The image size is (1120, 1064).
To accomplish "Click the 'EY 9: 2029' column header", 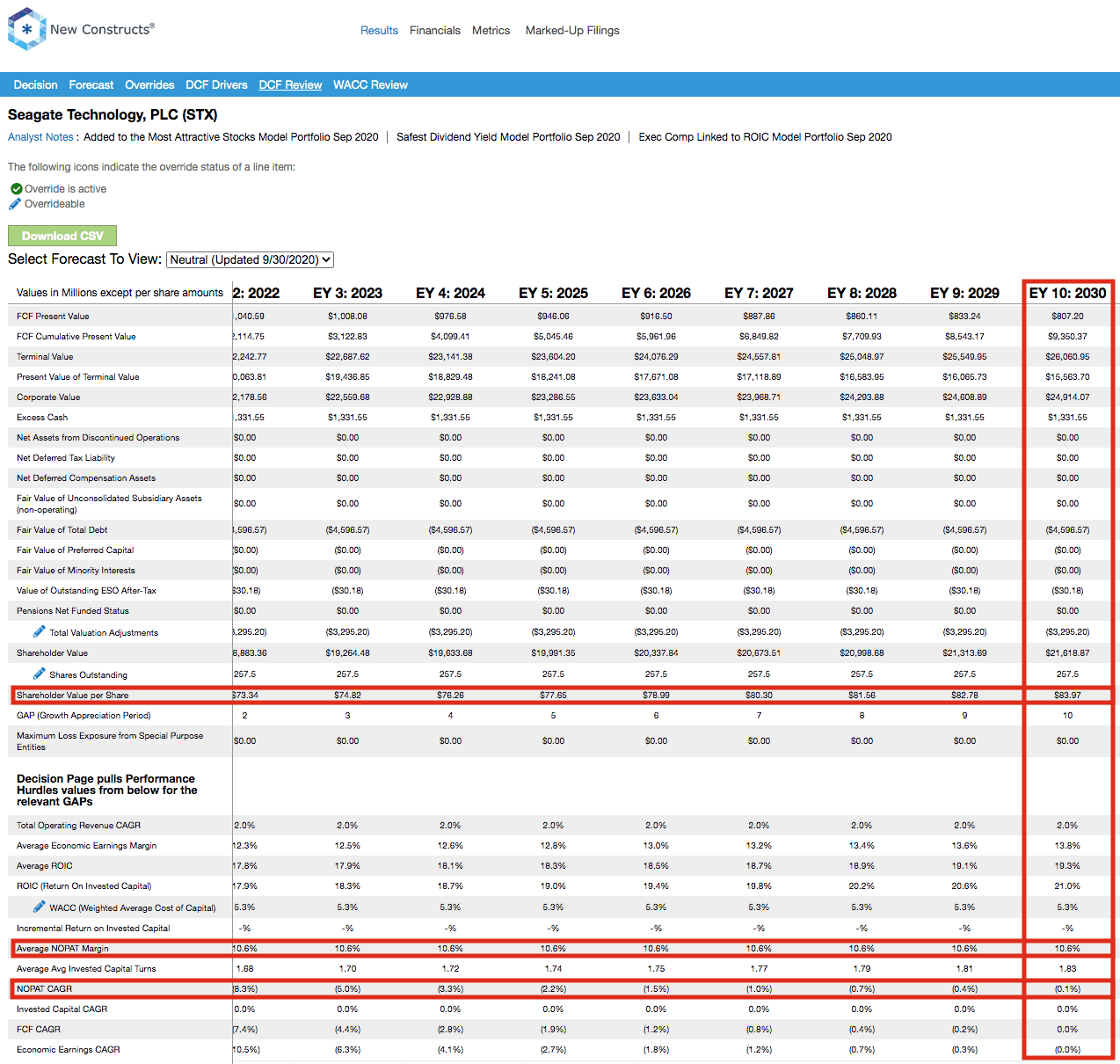I will point(964,293).
